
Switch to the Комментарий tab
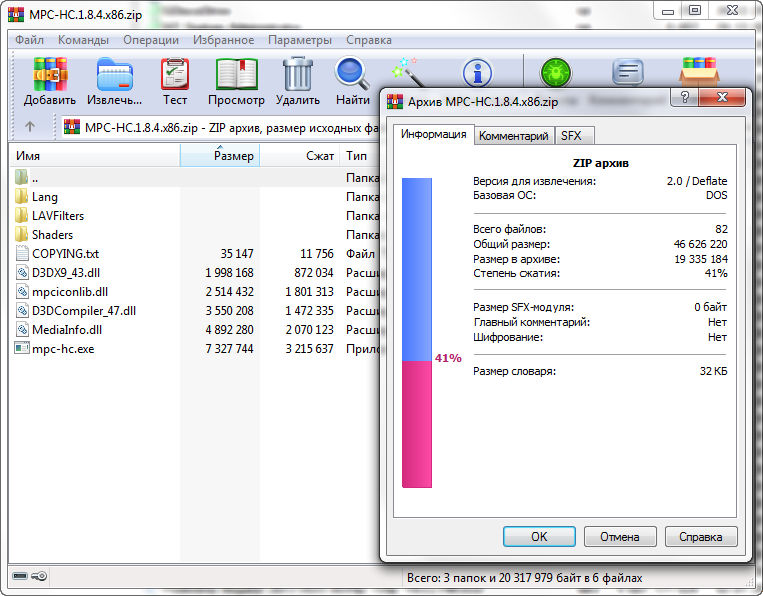pyautogui.click(x=513, y=136)
